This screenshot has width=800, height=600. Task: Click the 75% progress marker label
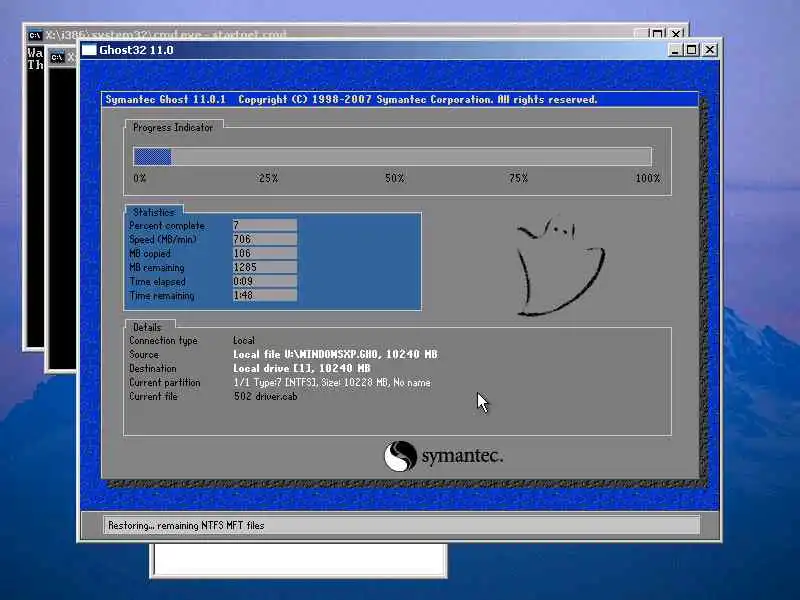(518, 178)
